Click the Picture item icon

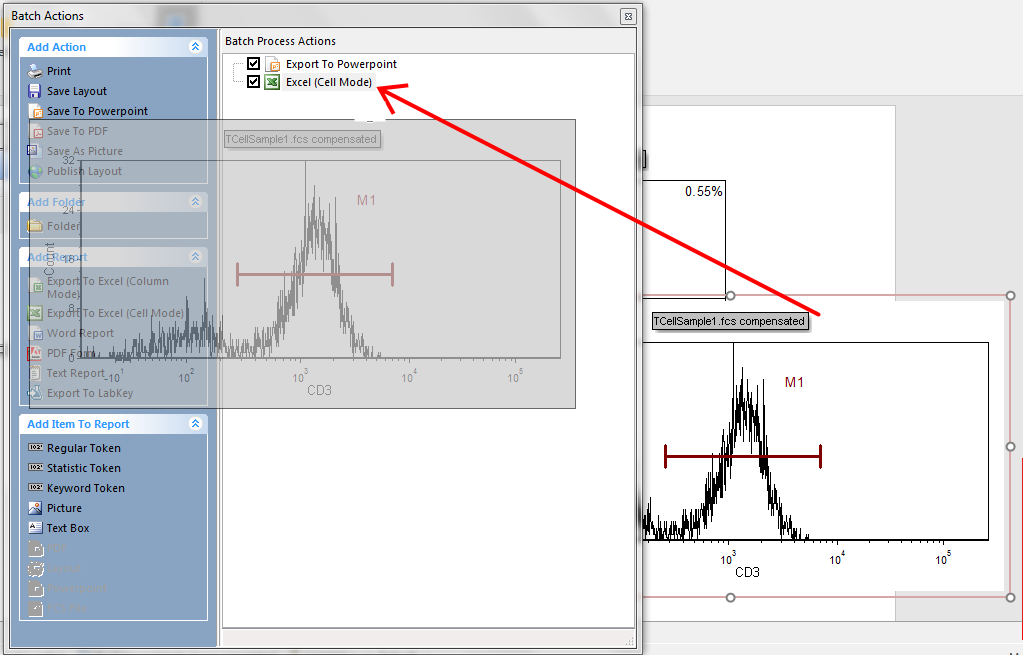pyautogui.click(x=35, y=508)
